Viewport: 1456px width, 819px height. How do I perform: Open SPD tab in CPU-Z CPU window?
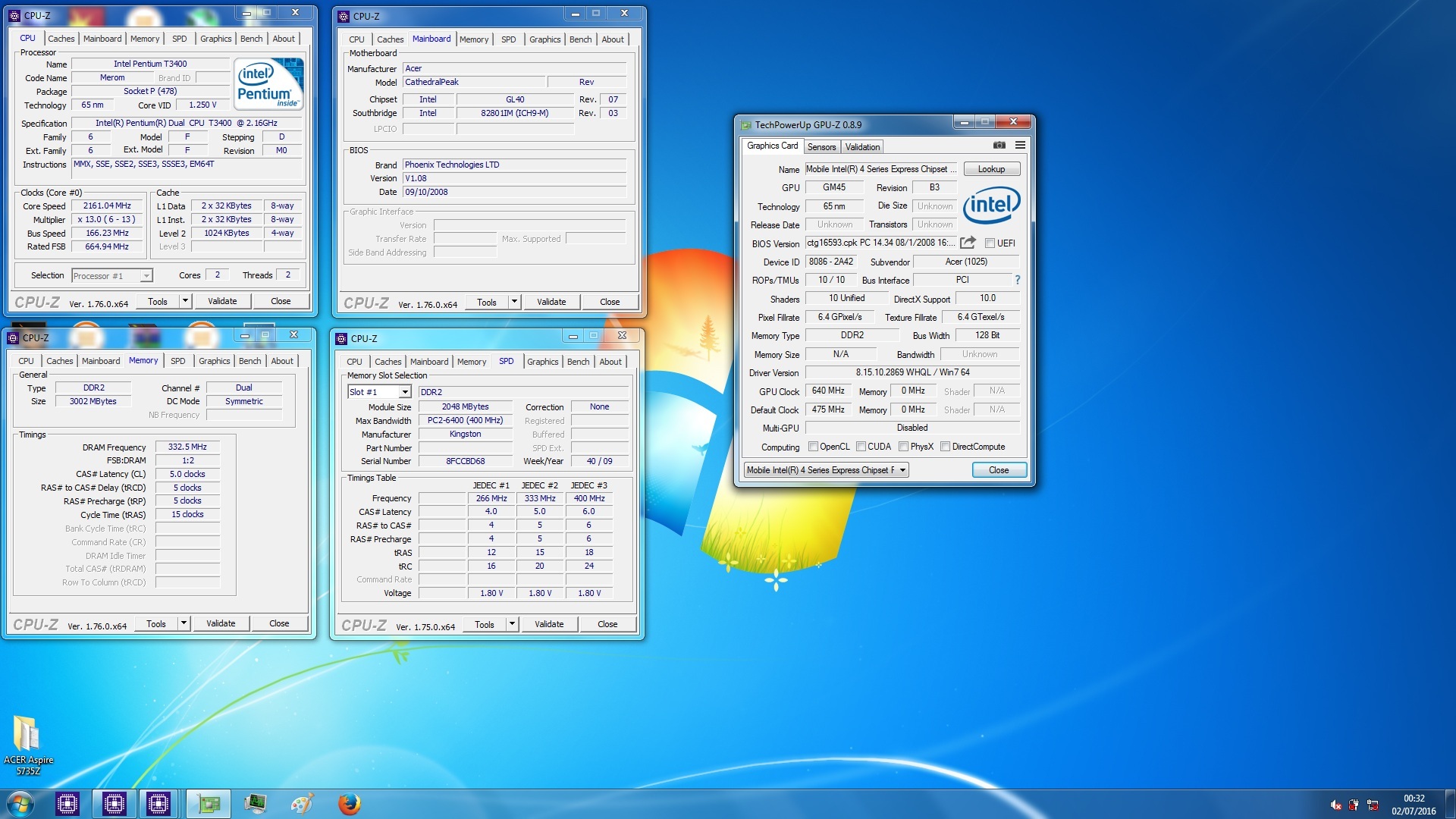click(179, 39)
